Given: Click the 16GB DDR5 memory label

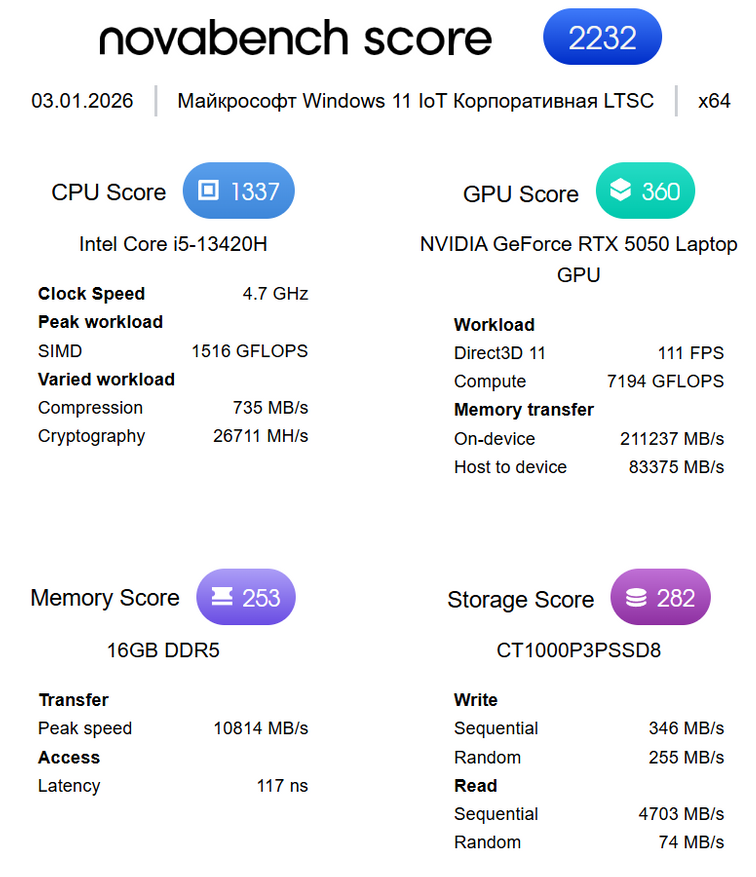Looking at the screenshot, I should coord(163,650).
